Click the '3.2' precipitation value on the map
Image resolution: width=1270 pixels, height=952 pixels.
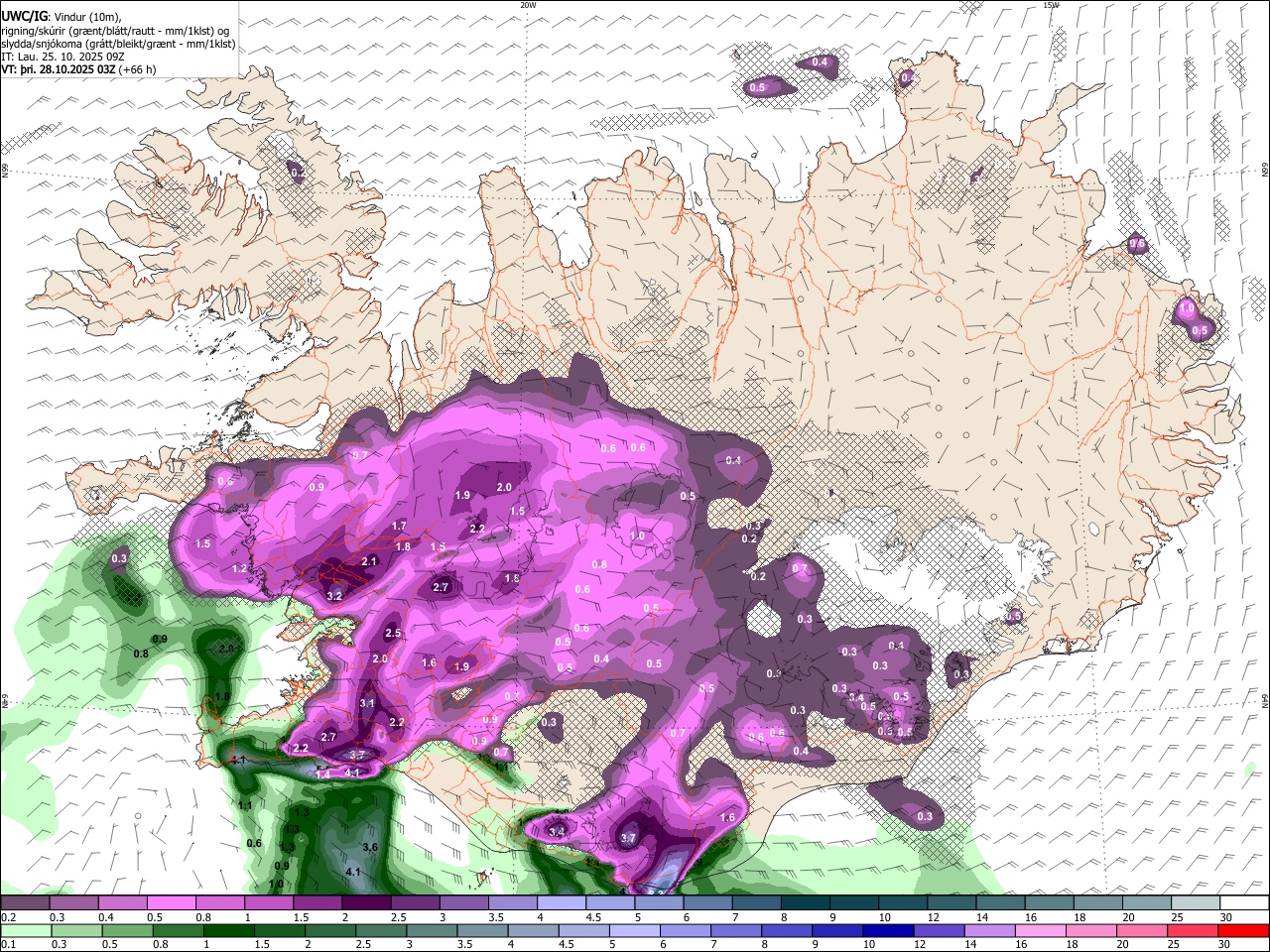334,596
